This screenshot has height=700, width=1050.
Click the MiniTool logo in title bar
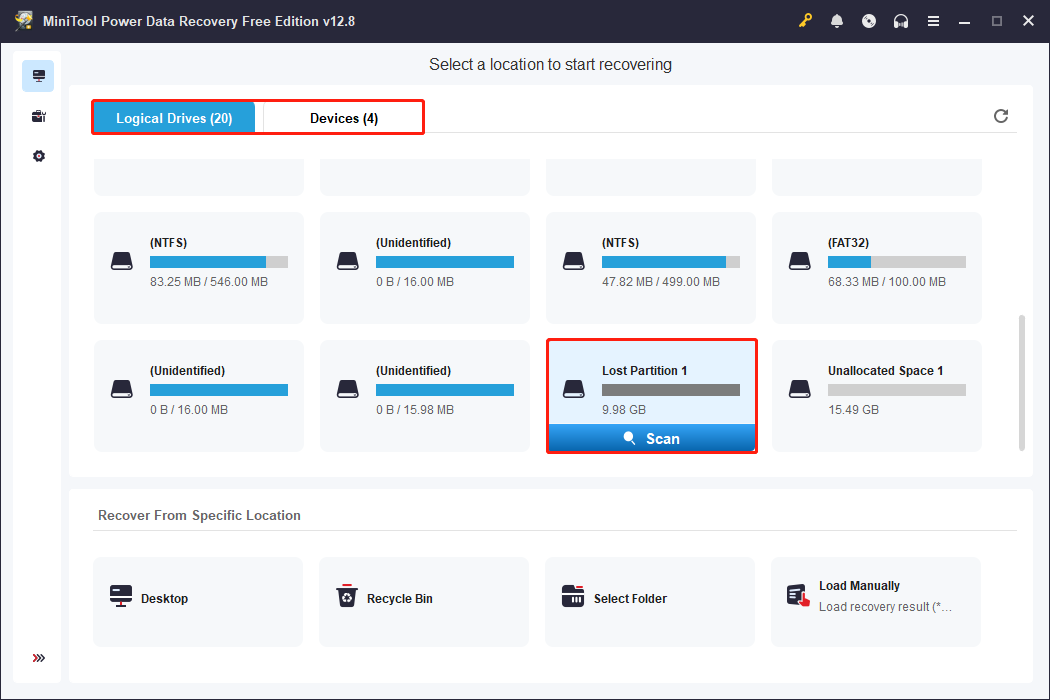tap(22, 20)
